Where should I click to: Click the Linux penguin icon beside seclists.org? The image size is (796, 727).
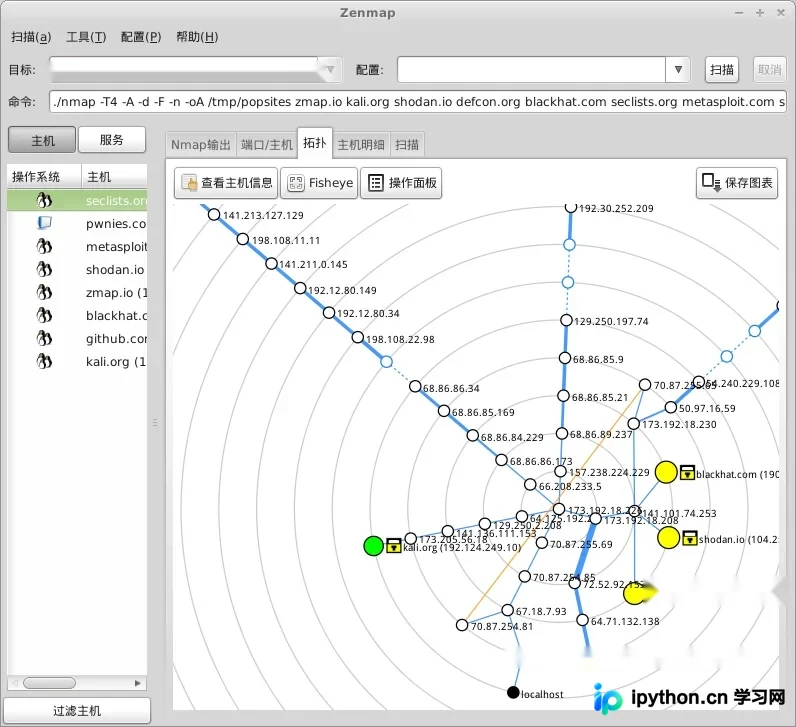pyautogui.click(x=44, y=201)
